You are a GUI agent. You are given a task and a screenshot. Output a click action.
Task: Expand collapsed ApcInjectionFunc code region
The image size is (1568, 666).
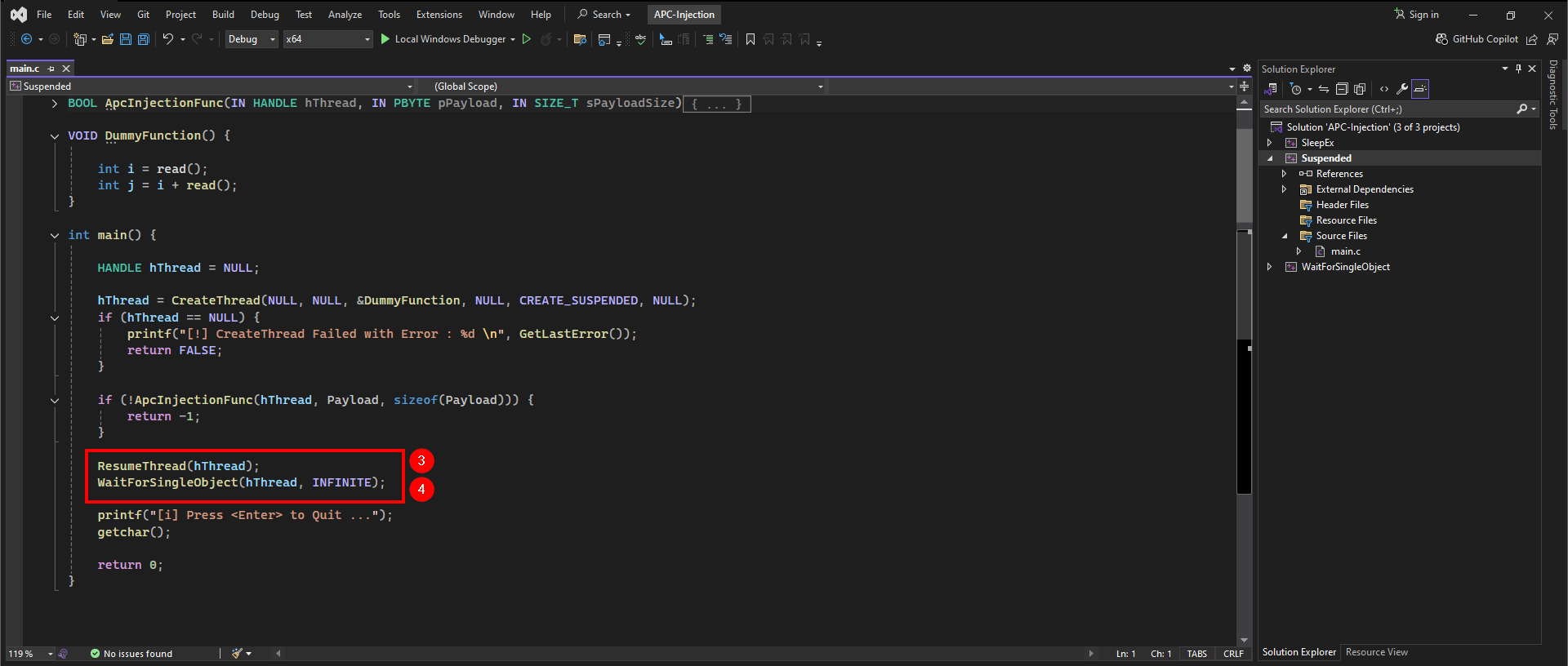pos(55,103)
